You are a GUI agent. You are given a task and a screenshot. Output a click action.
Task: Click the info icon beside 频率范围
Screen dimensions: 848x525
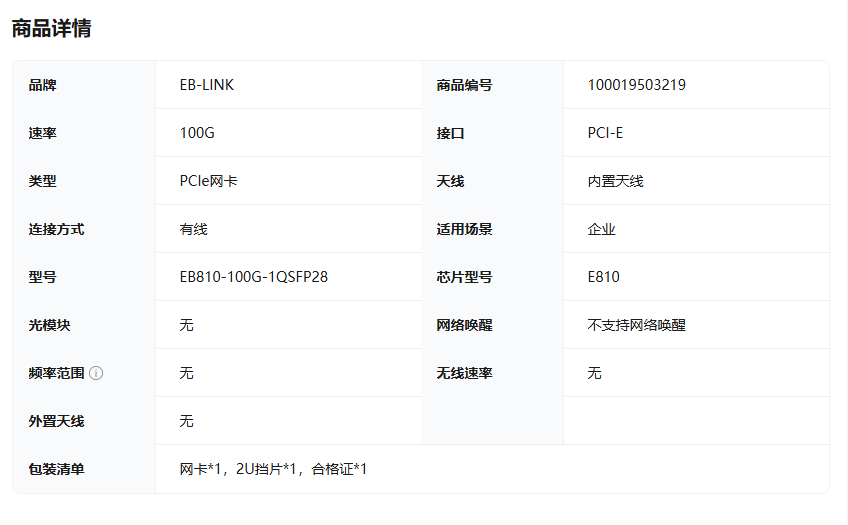coord(96,373)
